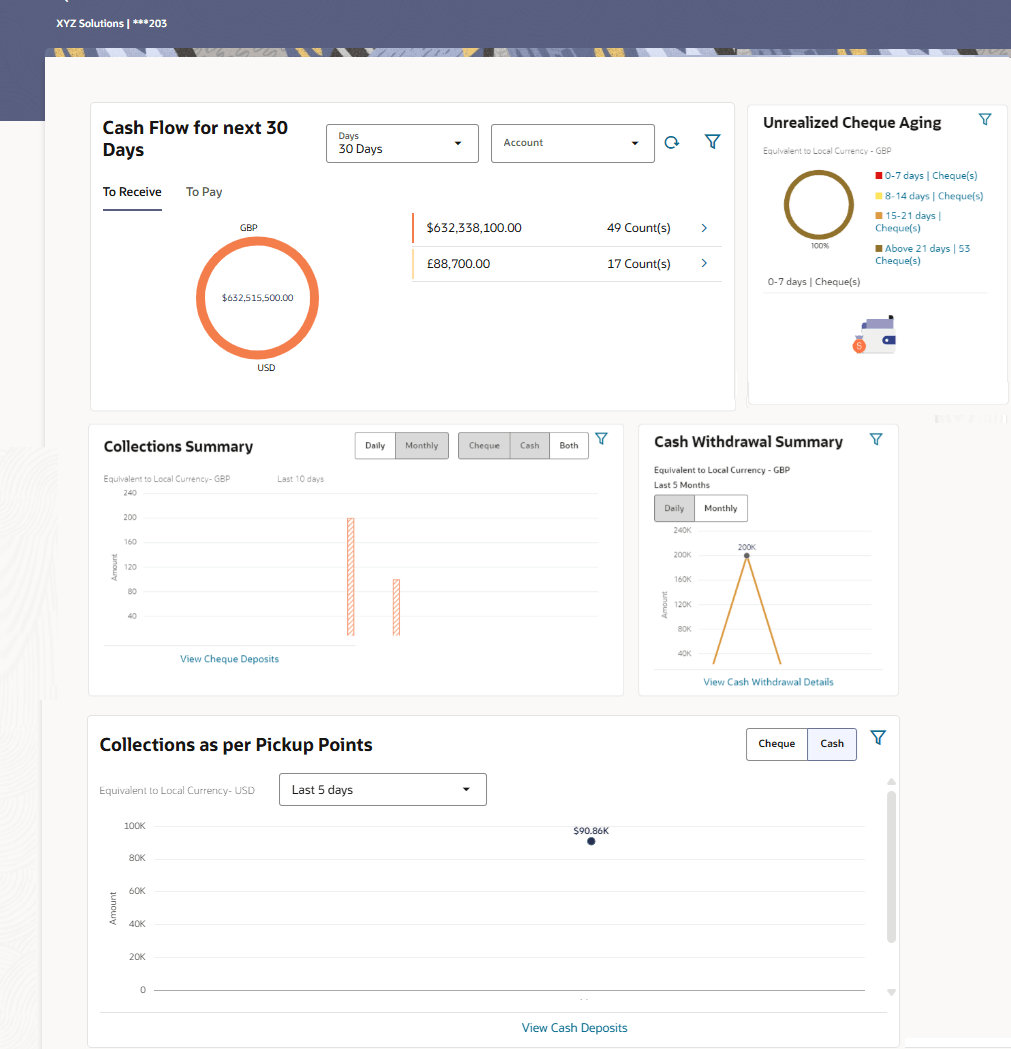Select Both in Collections Summary

569,446
